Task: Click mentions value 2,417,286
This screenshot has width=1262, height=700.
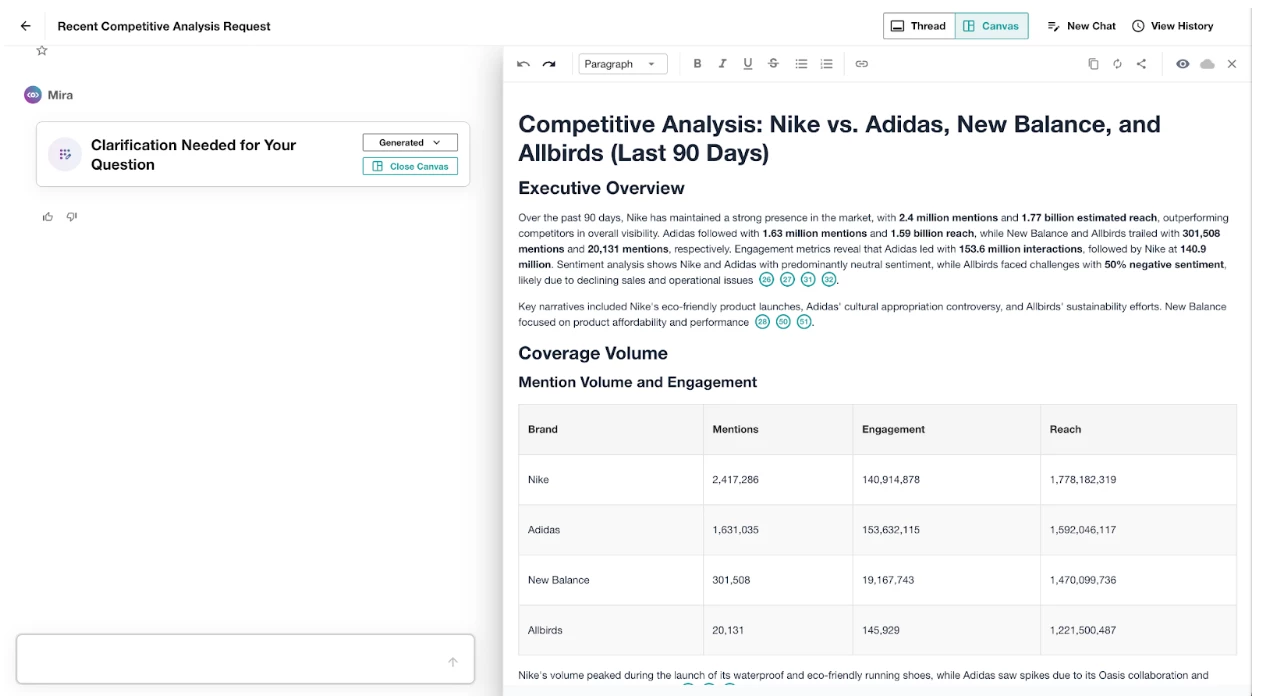Action: (735, 479)
